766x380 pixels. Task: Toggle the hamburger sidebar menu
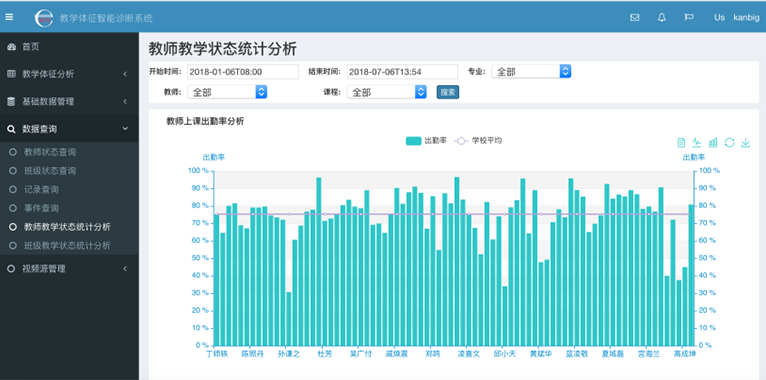tap(9, 17)
